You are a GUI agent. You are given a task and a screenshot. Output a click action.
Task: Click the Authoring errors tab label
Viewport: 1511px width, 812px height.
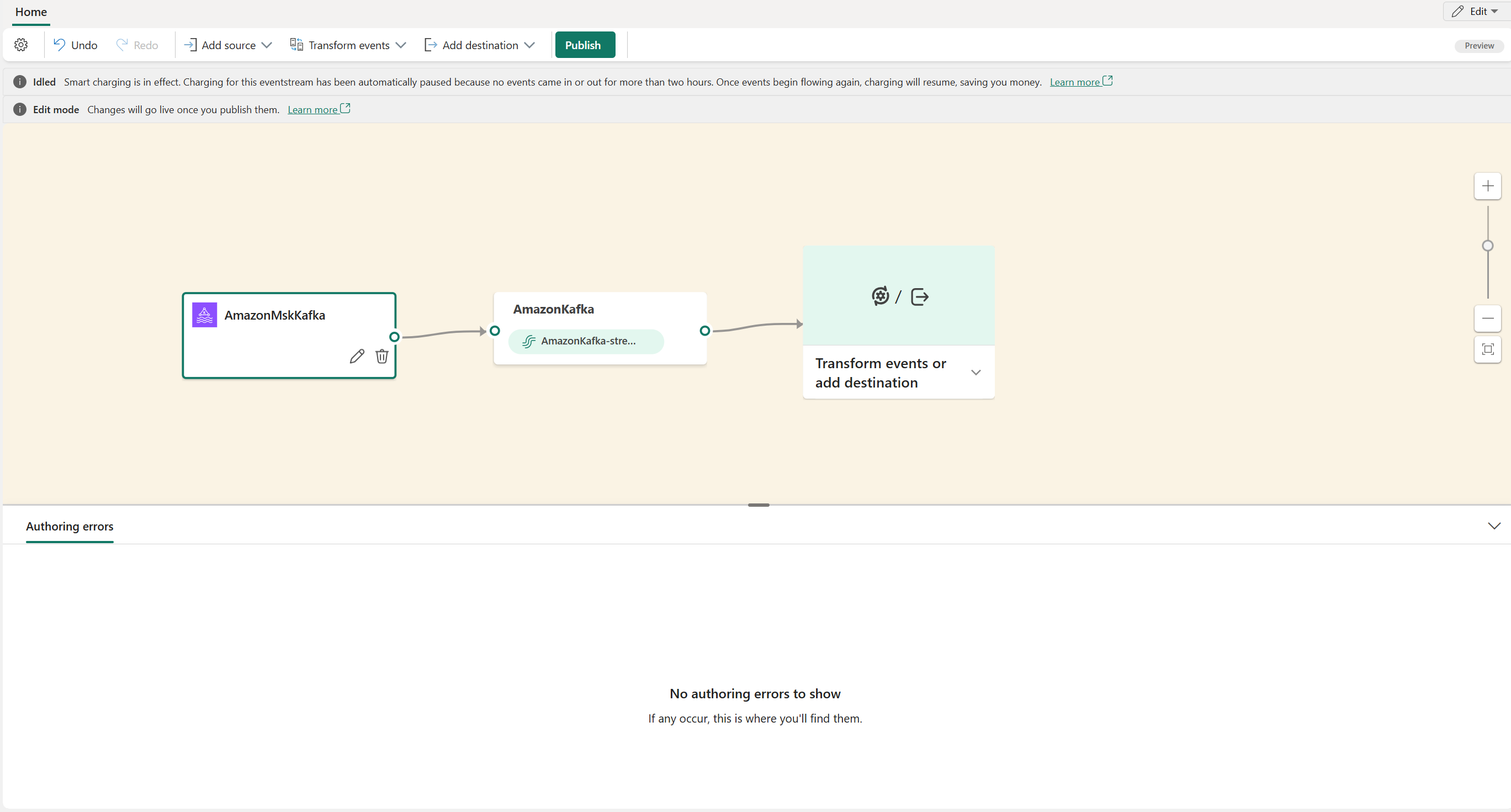(70, 525)
